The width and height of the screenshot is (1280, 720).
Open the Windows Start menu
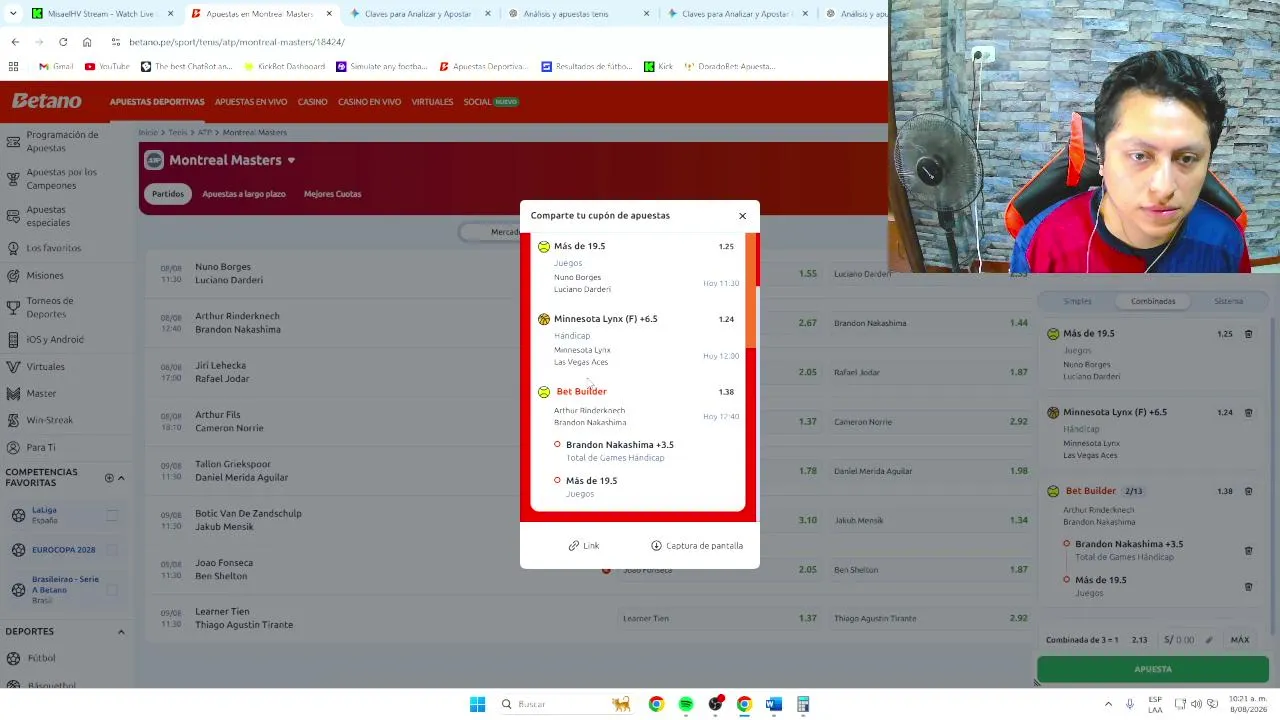477,704
